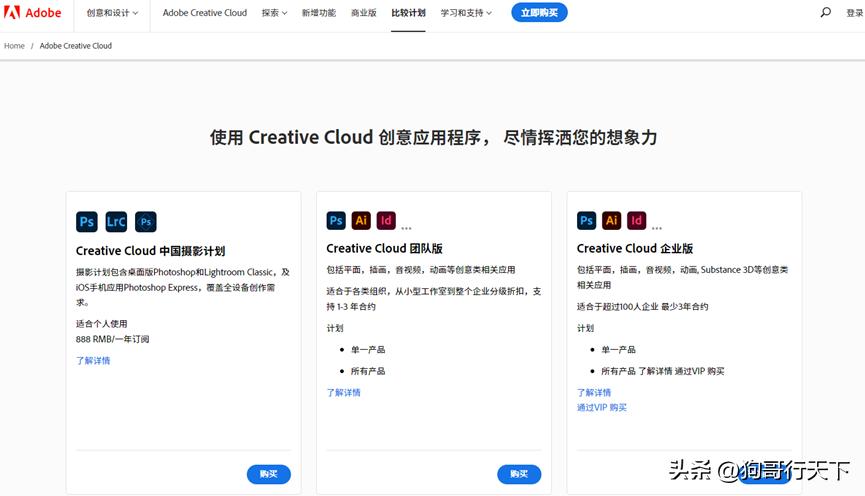Open 通过VIP 购买 link in 企业版 card
The width and height of the screenshot is (865, 496).
pos(602,407)
